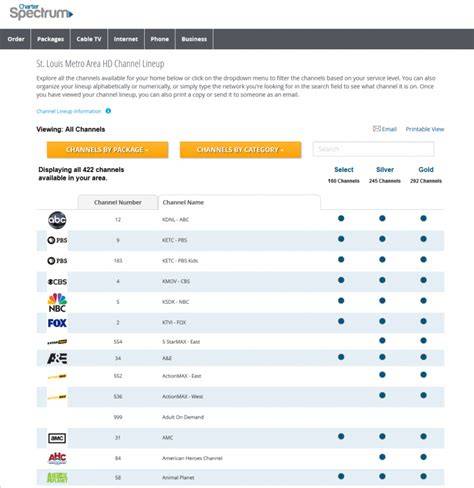This screenshot has width=474, height=488.
Task: Click the ActionMAX West logo
Action: [57, 397]
